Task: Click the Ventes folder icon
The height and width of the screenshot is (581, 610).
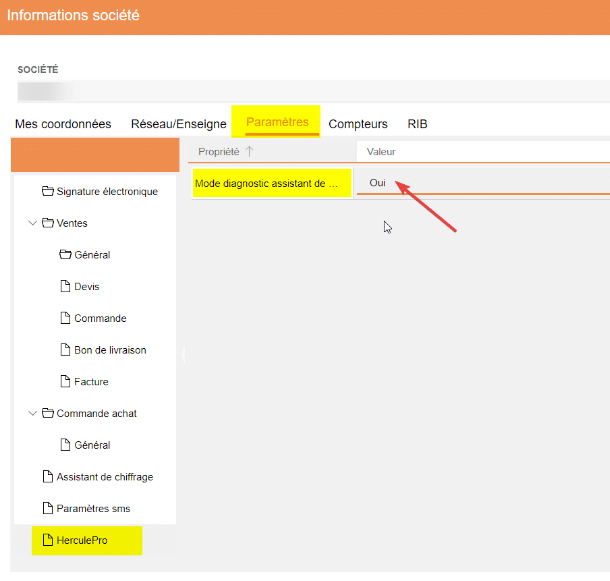Action: click(x=48, y=223)
